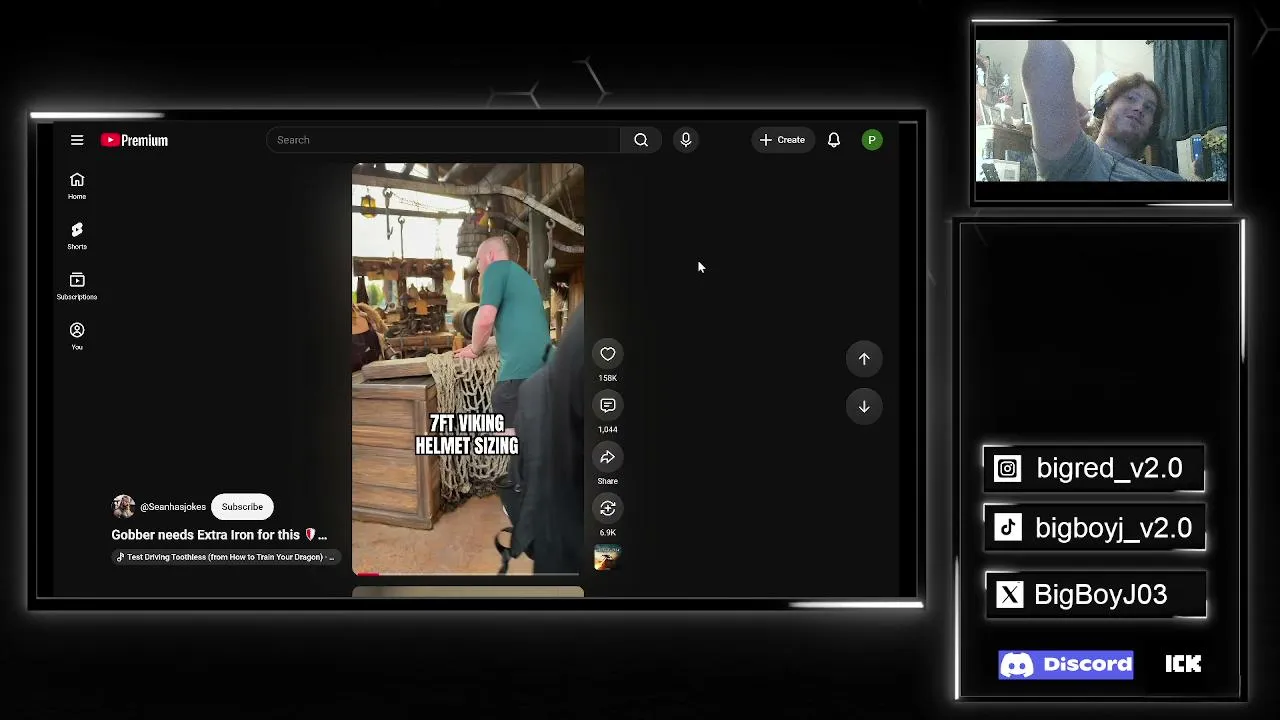
Task: Subscribe to @Seanhasjokes
Action: pos(242,507)
